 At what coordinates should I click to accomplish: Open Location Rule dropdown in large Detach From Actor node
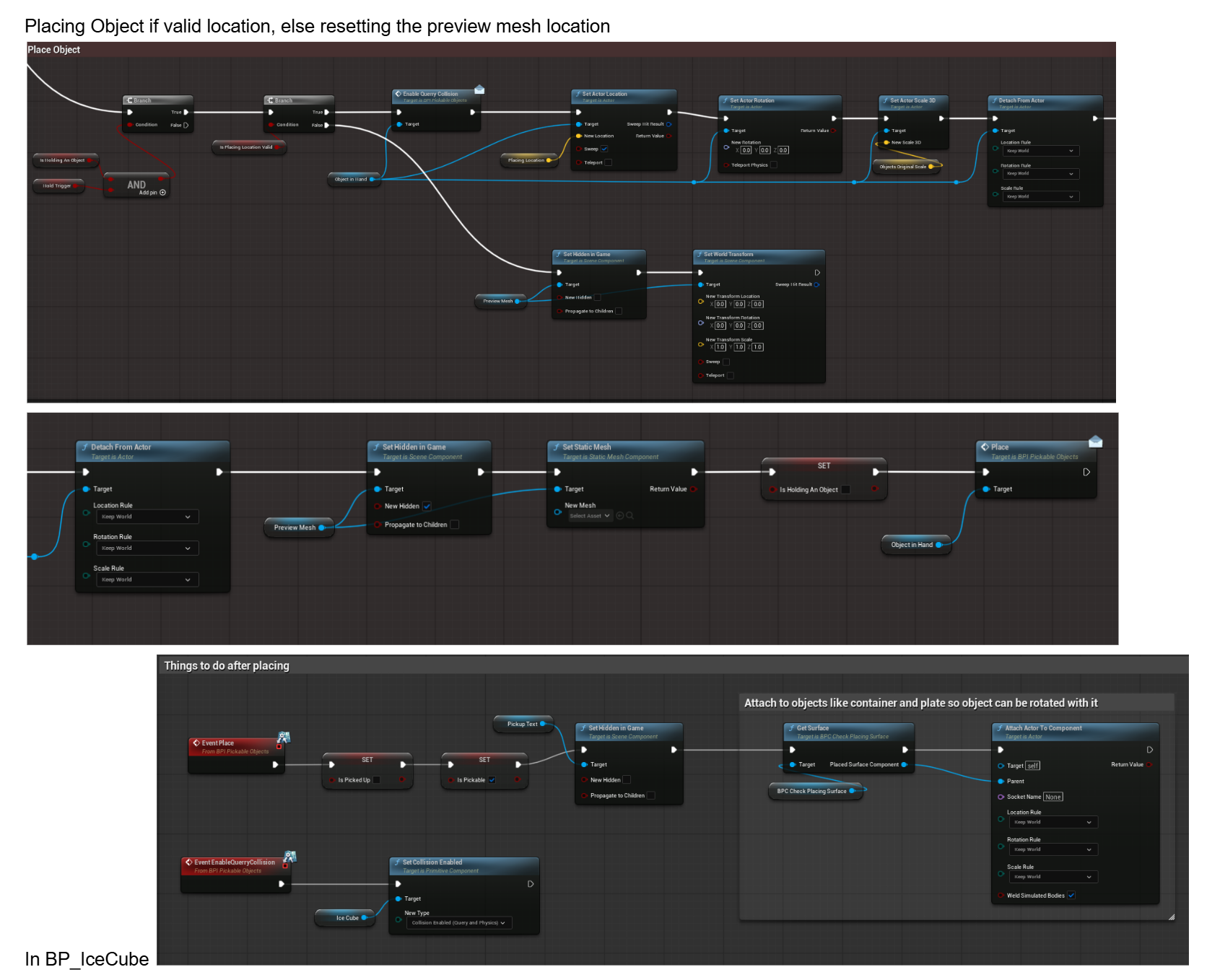(x=147, y=517)
